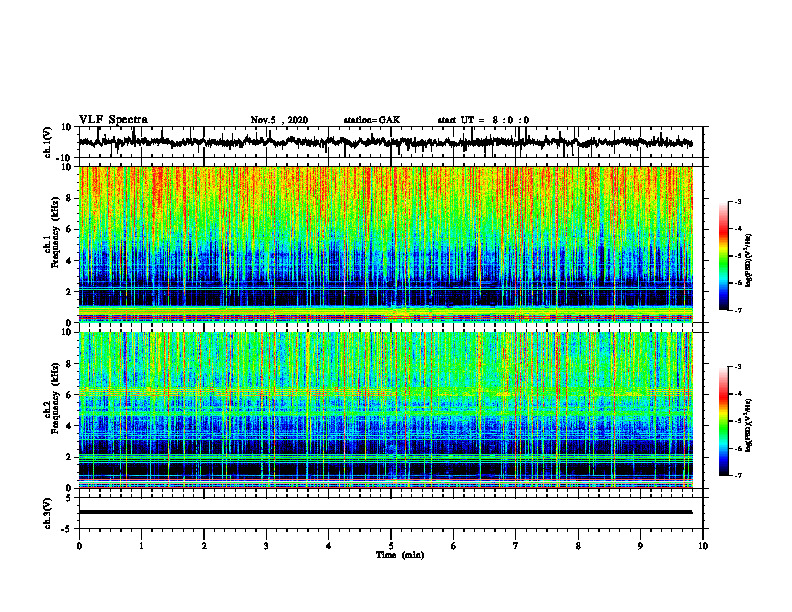Select the "start UT = 8 : 0 : 0" text
This screenshot has width=792, height=612.
pyautogui.click(x=483, y=120)
